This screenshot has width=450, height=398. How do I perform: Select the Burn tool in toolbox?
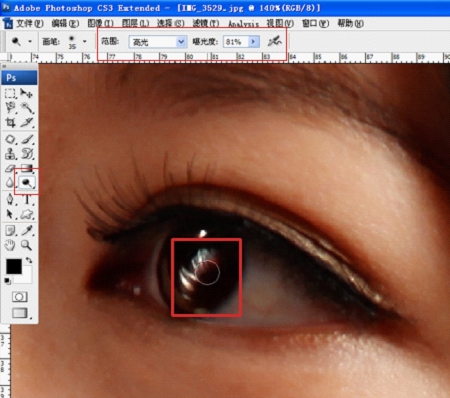pyautogui.click(x=26, y=182)
